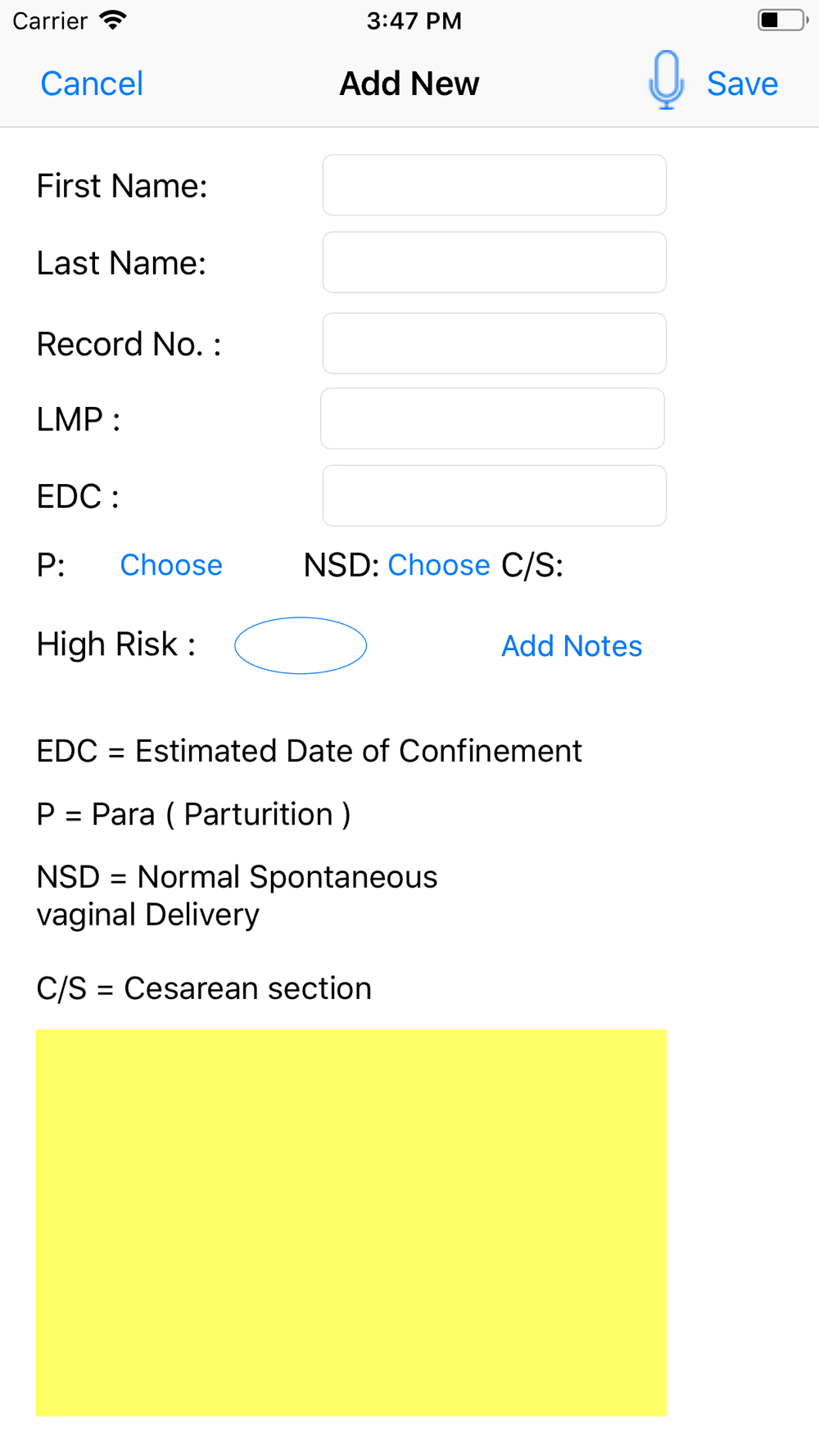
Task: Focus the First Name field
Action: coord(494,185)
